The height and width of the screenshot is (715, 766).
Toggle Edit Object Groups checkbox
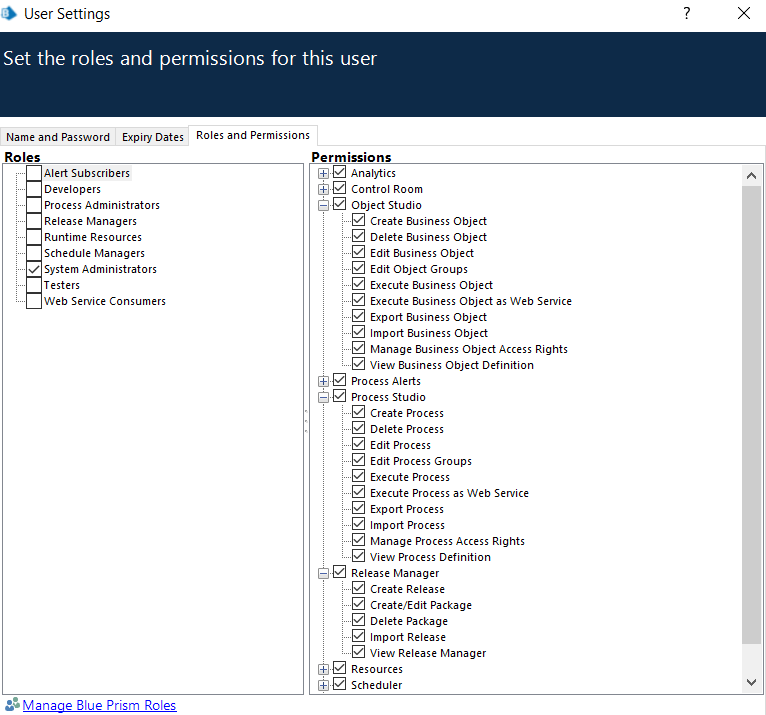[x=359, y=268]
